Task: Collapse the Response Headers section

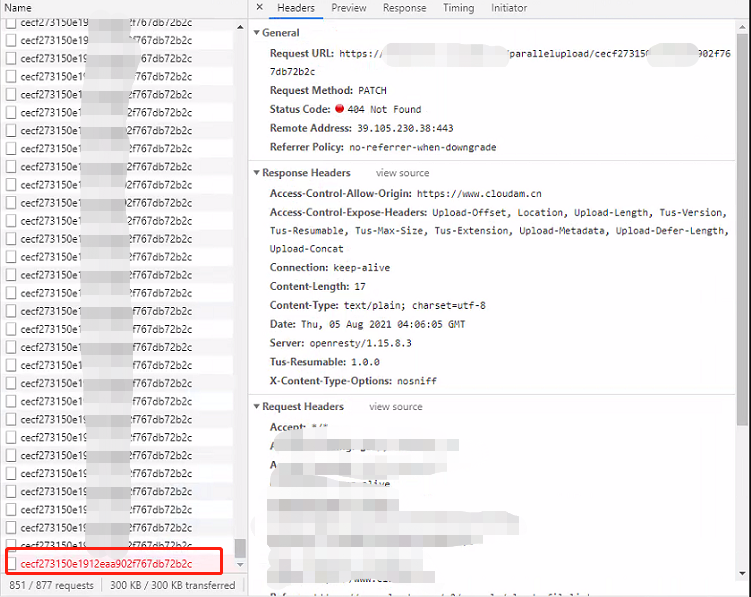Action: [x=257, y=172]
